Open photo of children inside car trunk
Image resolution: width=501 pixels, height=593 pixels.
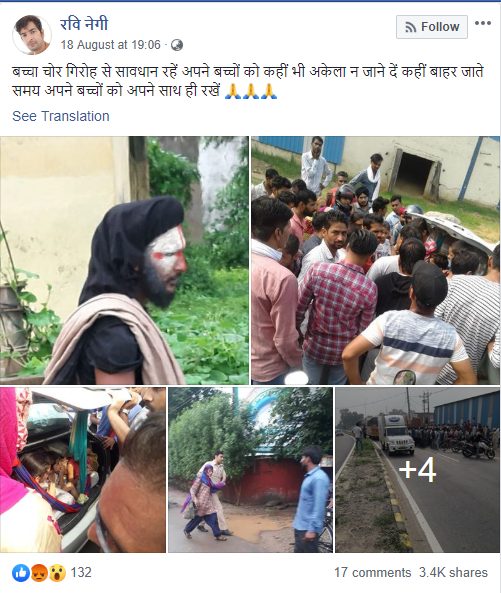tap(83, 470)
